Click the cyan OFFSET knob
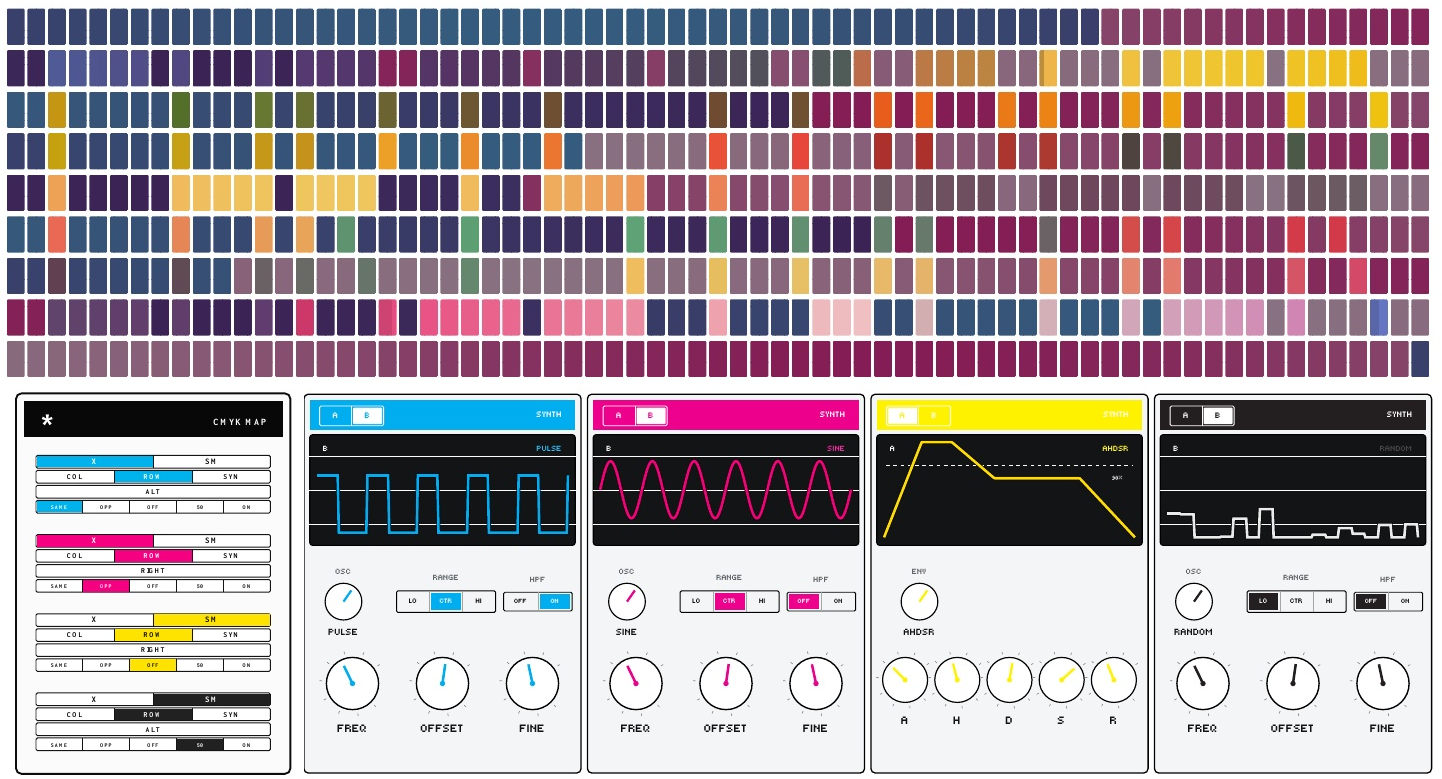The image size is (1442, 779). (x=442, y=684)
